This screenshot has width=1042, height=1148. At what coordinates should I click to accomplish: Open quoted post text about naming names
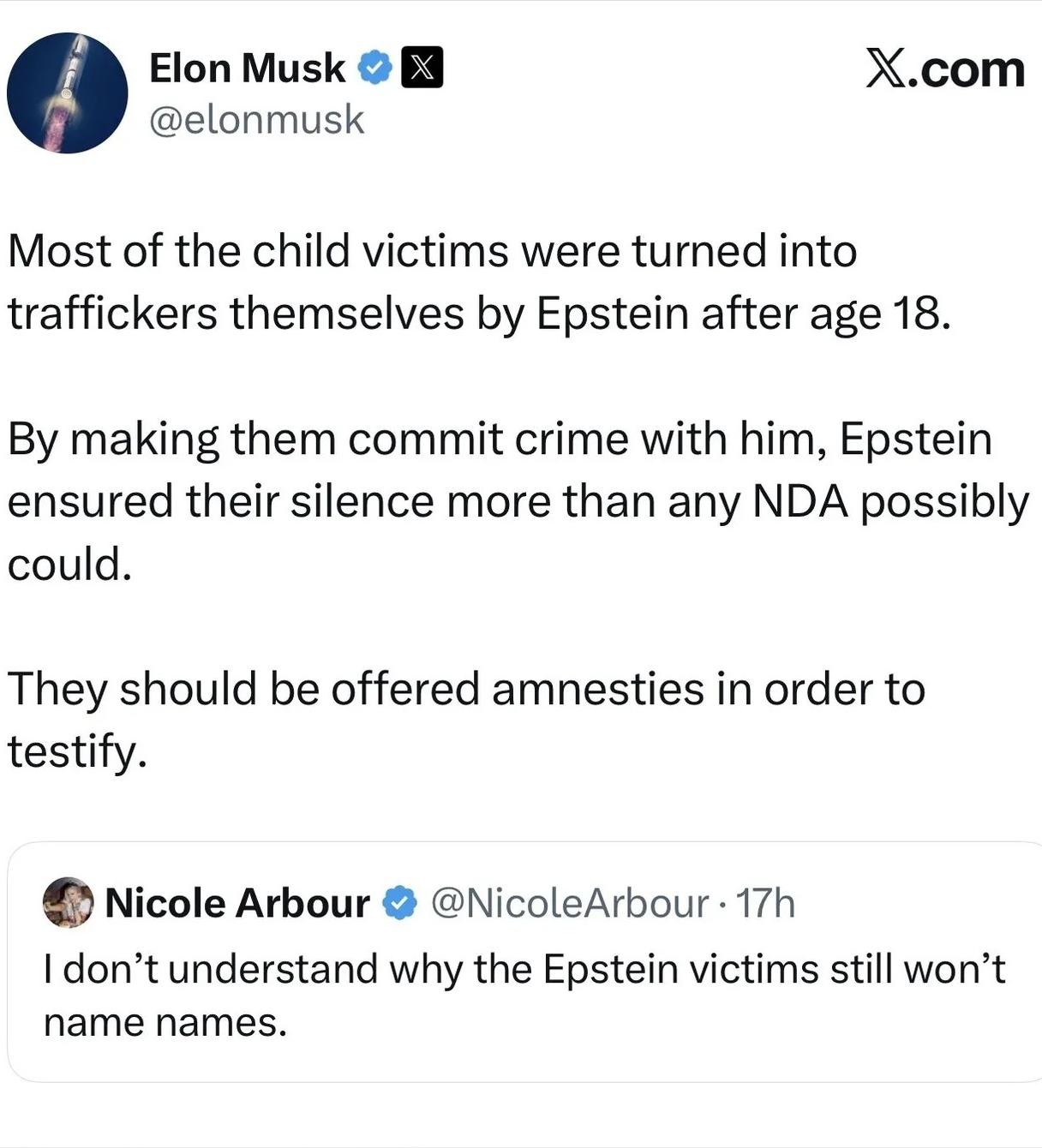coord(524,995)
